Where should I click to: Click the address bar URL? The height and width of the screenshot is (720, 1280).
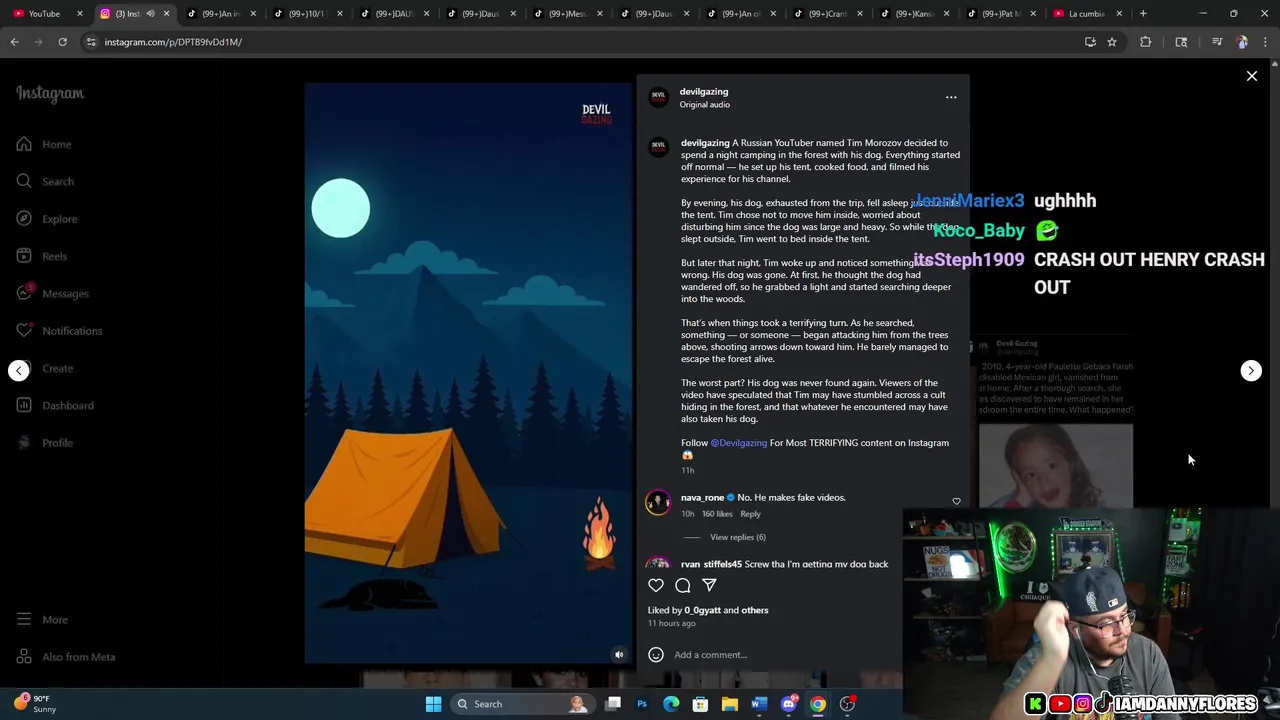tap(173, 42)
